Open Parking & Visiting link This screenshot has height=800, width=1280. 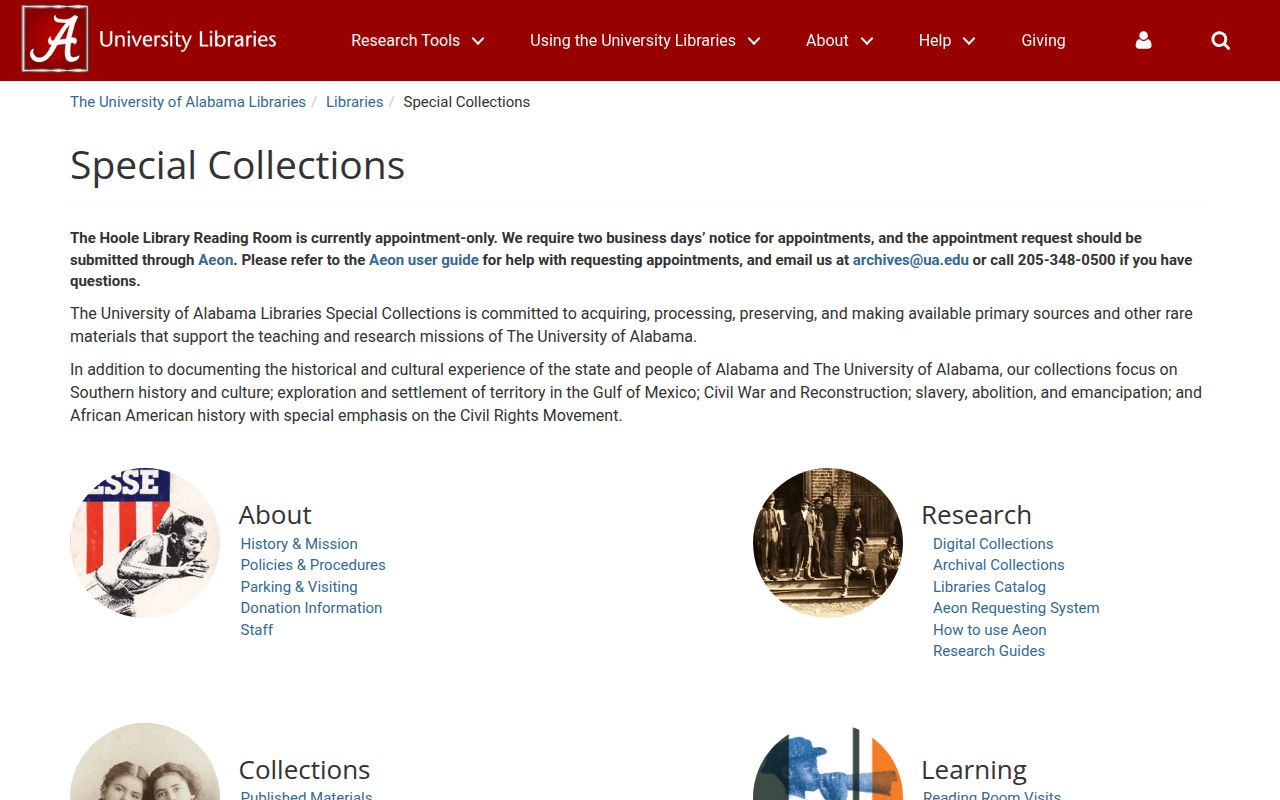pyautogui.click(x=299, y=587)
